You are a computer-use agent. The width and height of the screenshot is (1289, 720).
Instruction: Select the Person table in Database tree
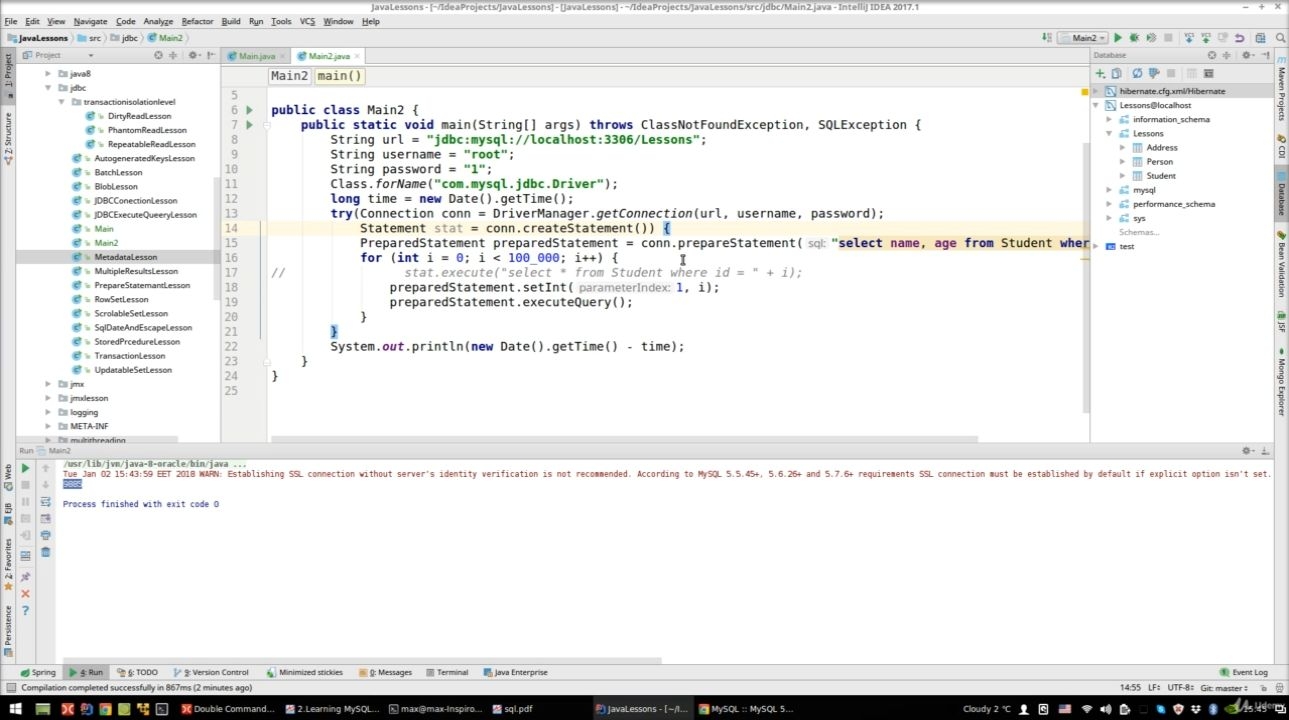tap(1159, 162)
